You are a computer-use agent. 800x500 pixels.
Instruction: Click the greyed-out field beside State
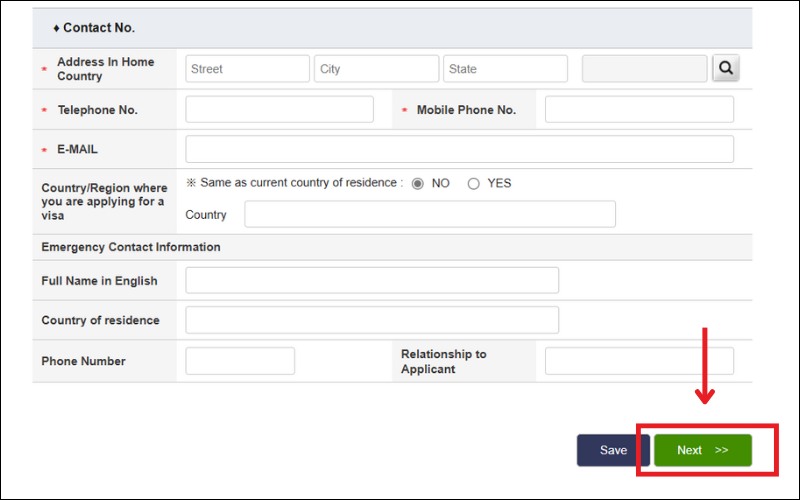644,69
